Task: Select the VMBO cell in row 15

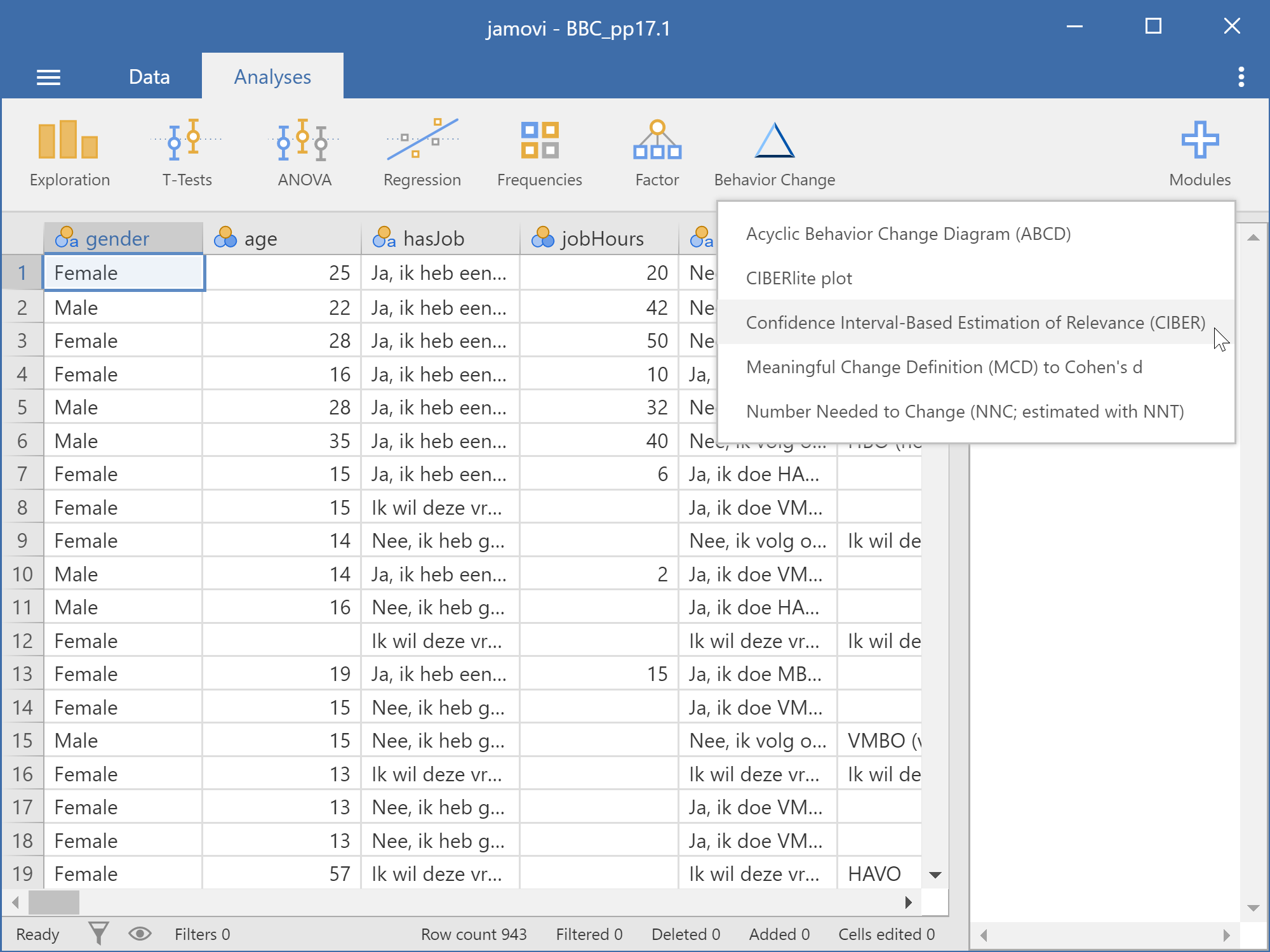Action: point(880,741)
